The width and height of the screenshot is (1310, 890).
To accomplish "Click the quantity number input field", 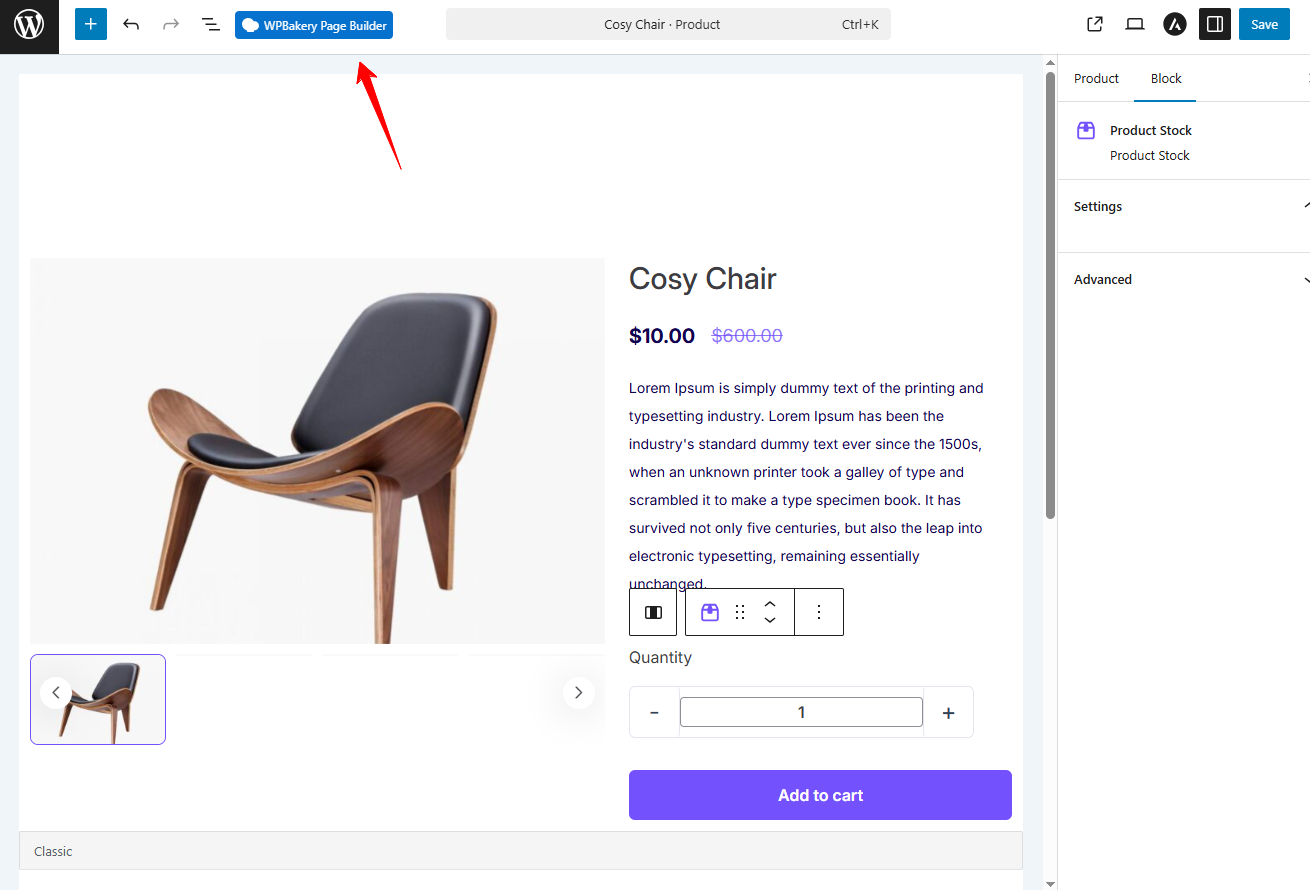I will click(x=801, y=712).
